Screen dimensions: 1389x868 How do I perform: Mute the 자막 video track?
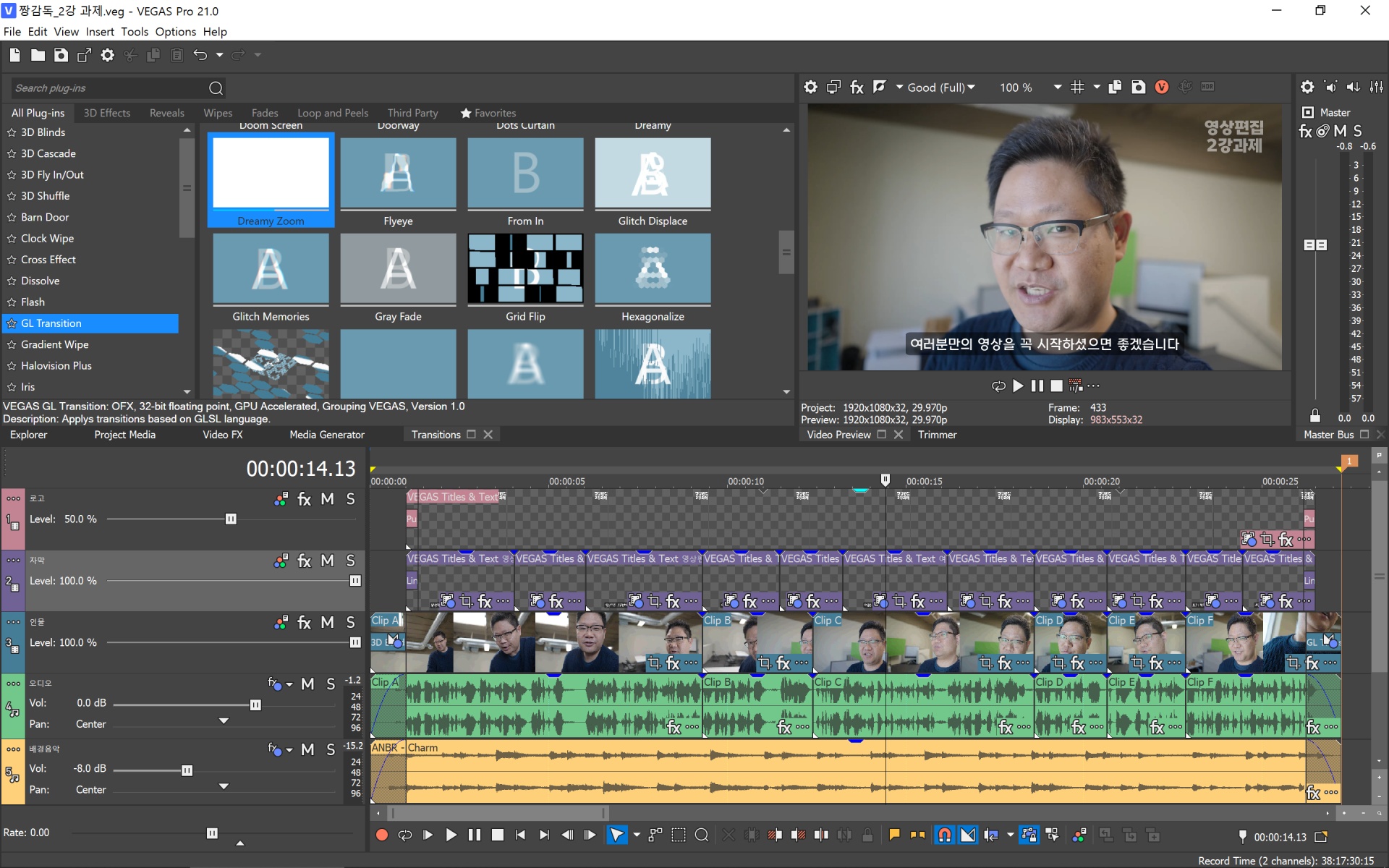click(x=327, y=561)
